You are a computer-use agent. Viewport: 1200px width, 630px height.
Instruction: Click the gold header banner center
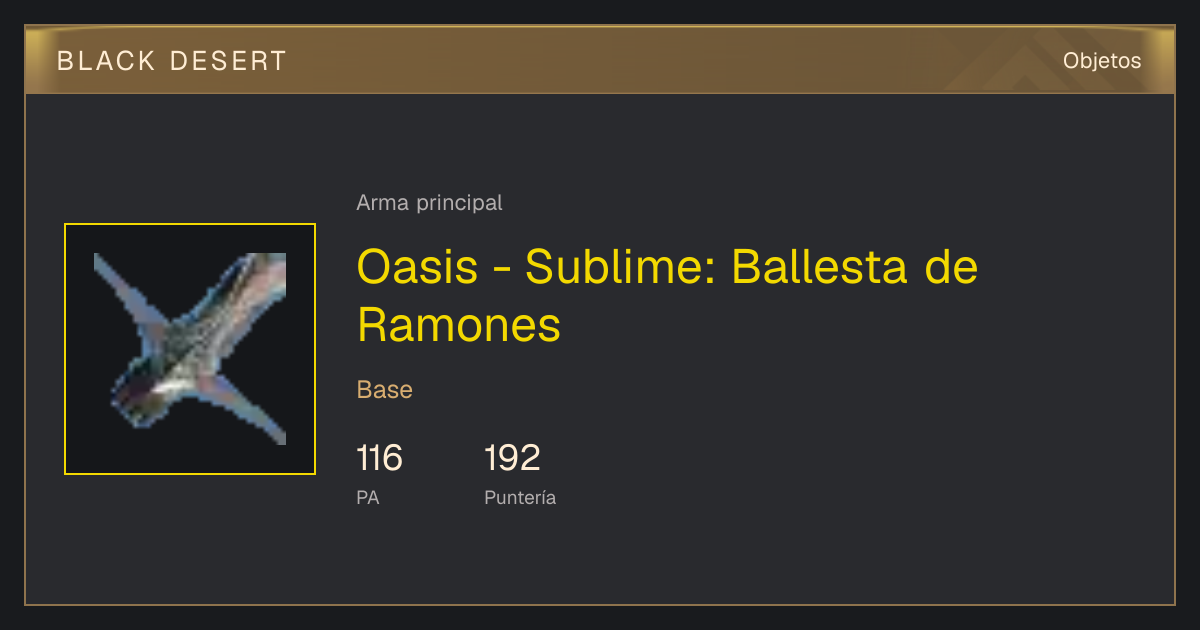coord(600,60)
